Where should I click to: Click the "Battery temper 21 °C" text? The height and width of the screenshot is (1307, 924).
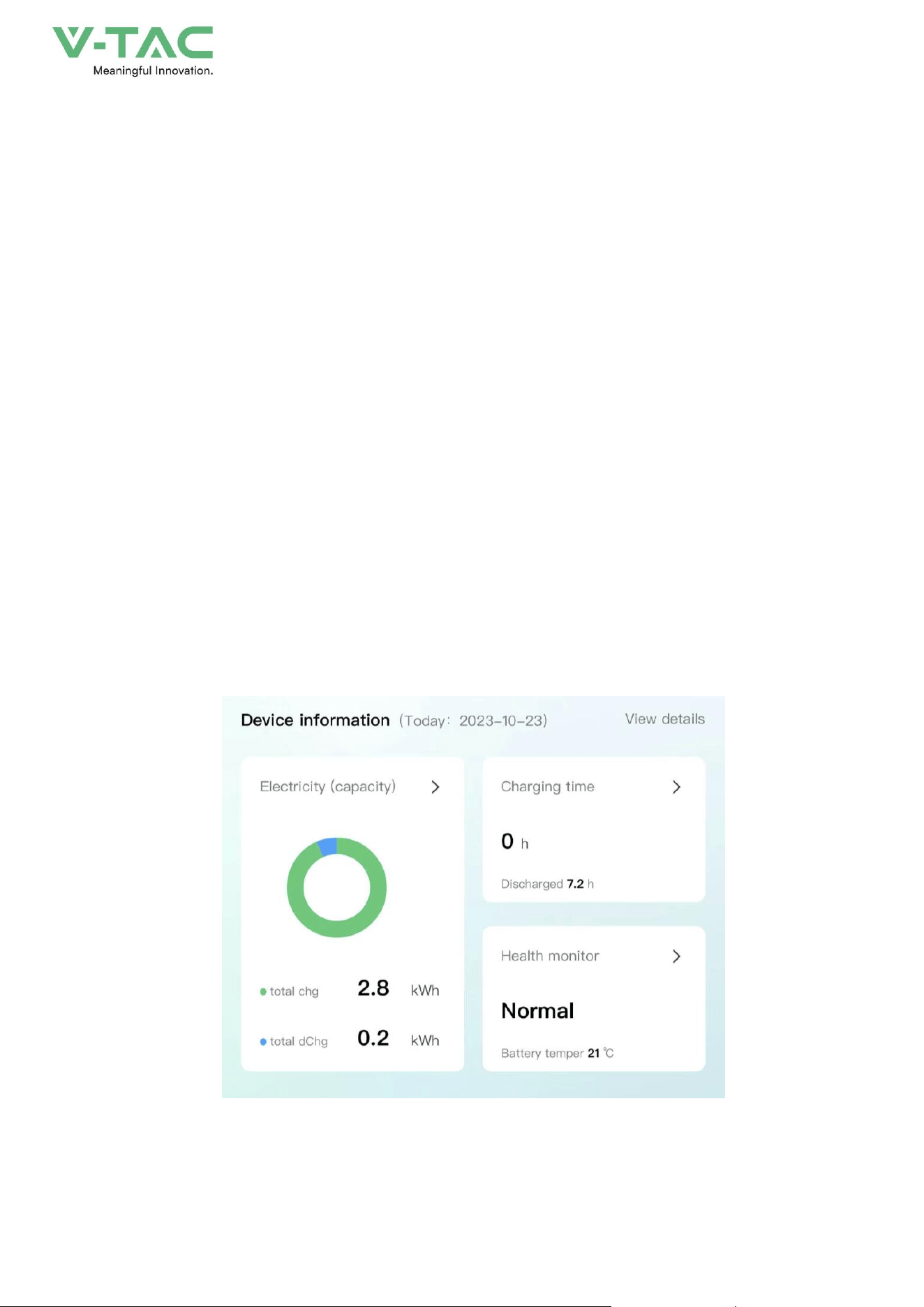pyautogui.click(x=558, y=1053)
